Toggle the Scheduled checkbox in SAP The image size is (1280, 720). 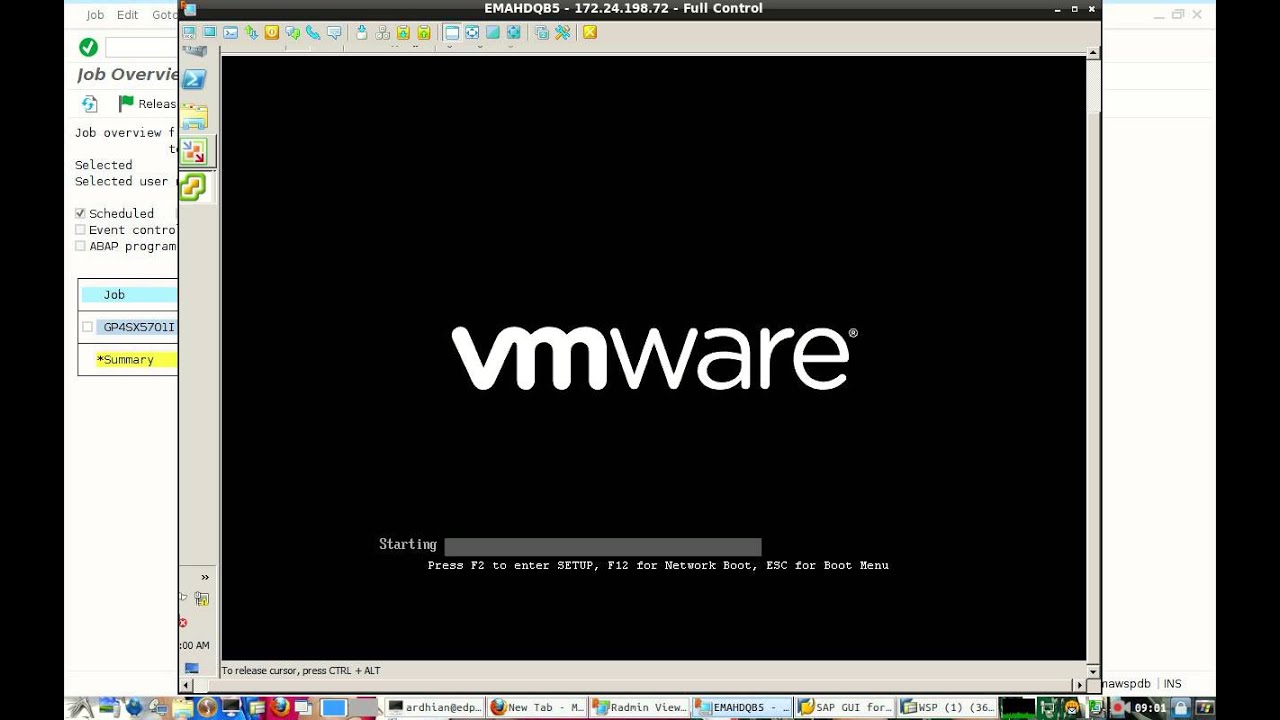[x=80, y=213]
